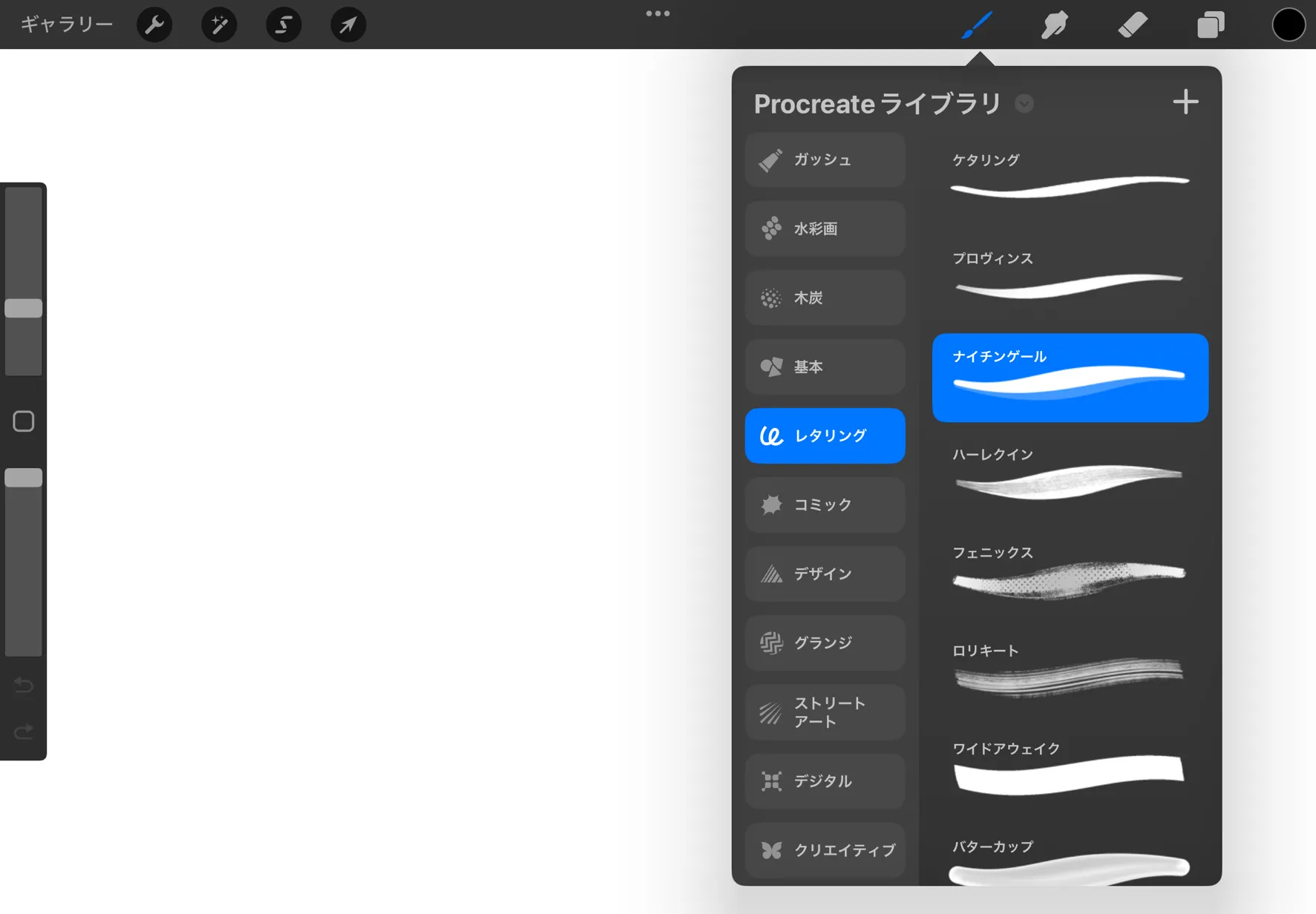Screen dimensions: 1316x914
Task: Select the デザイン brush category
Action: tap(825, 573)
